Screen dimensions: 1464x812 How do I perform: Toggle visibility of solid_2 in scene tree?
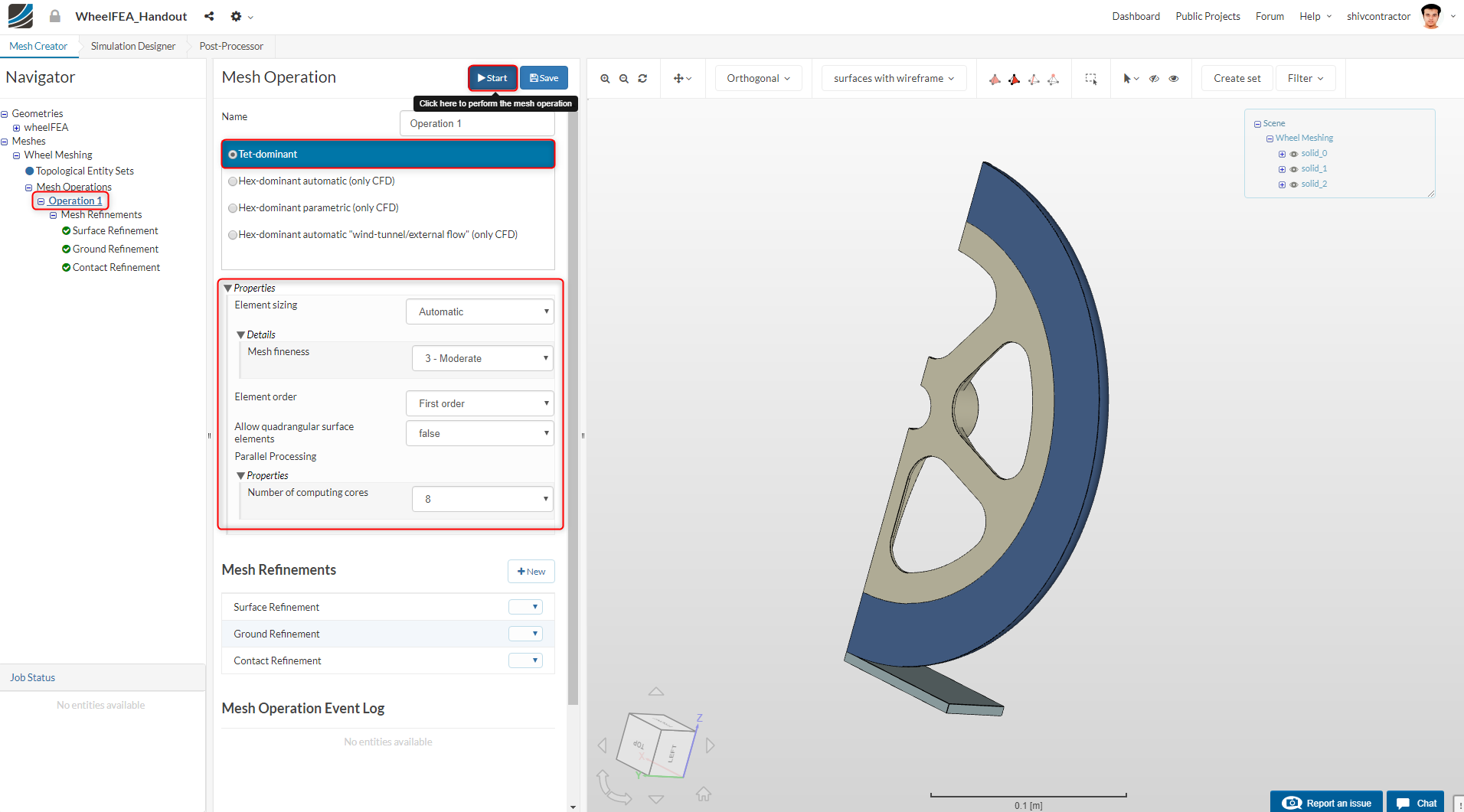[1294, 184]
